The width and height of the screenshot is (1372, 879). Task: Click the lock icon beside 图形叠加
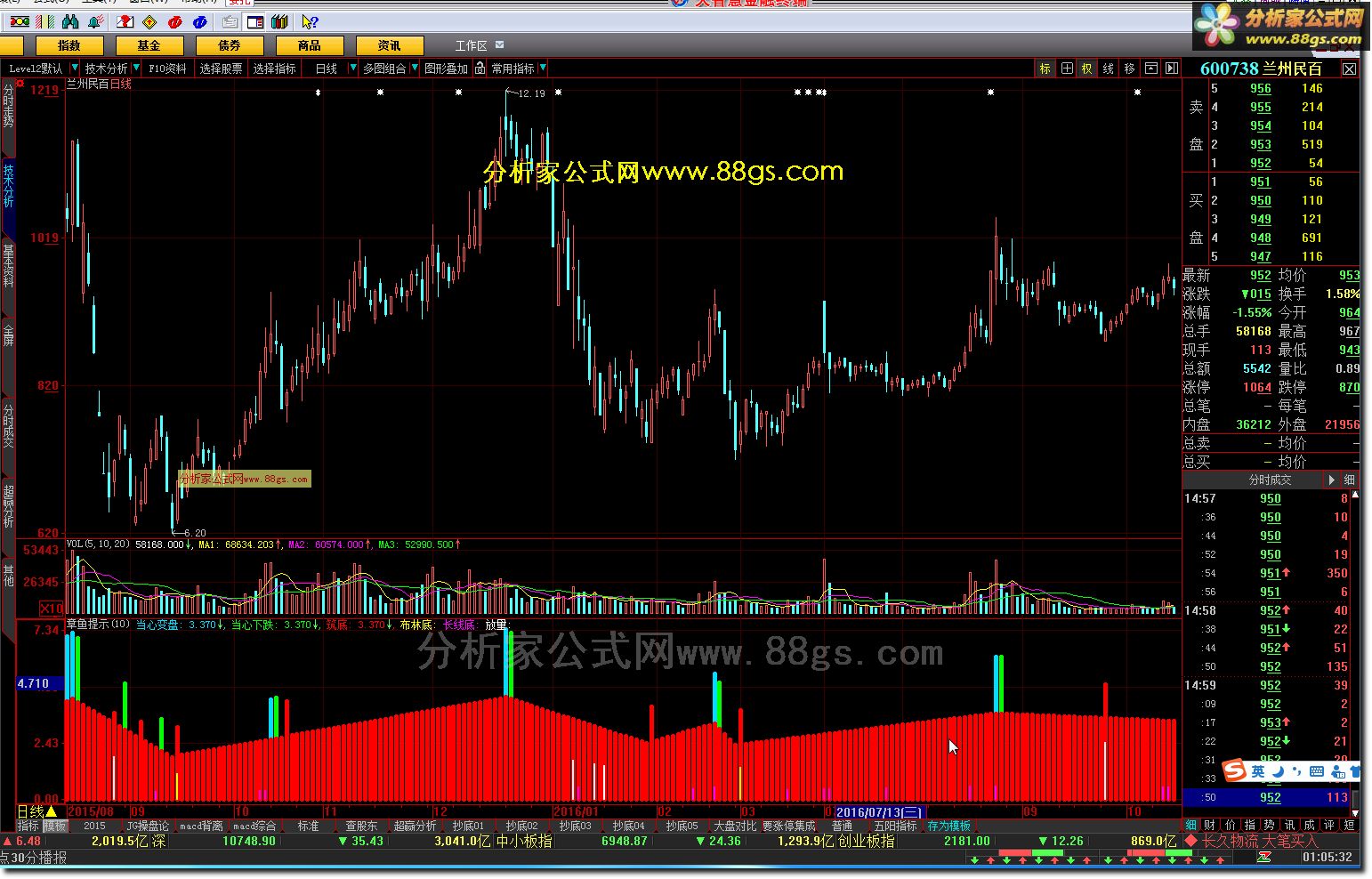pyautogui.click(x=480, y=68)
